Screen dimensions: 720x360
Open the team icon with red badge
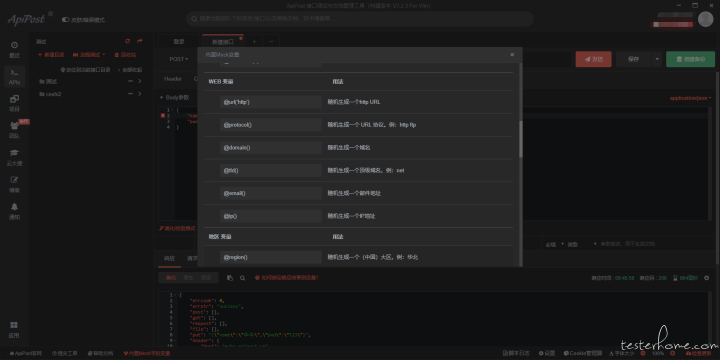(14, 125)
